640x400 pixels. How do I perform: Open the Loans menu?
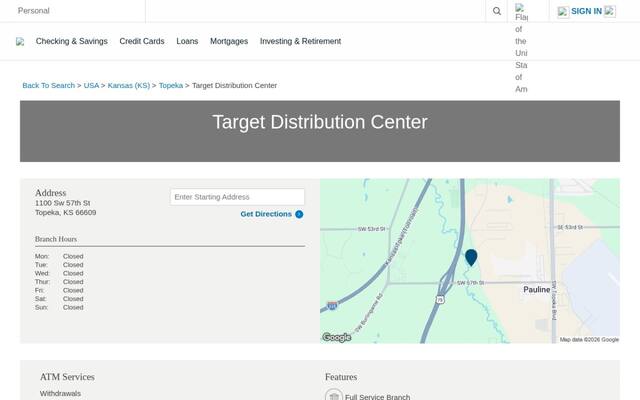187,41
